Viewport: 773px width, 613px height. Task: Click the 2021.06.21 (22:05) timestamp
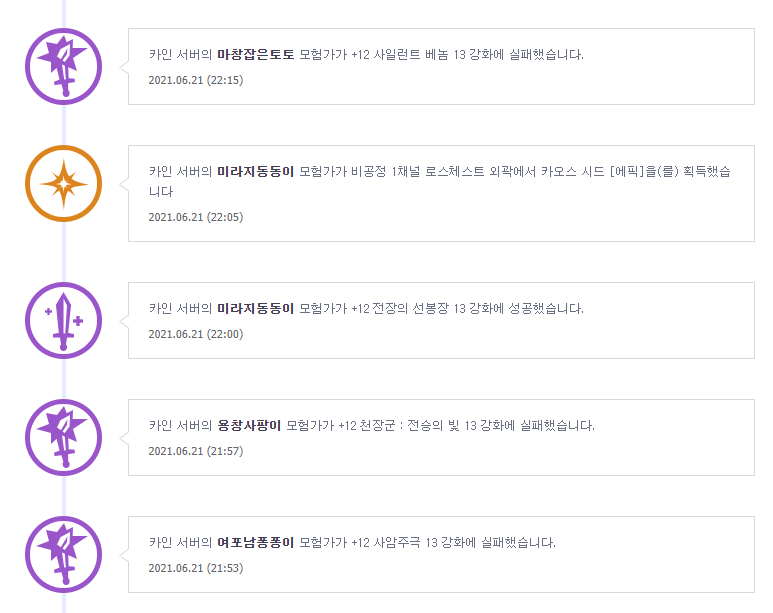pyautogui.click(x=196, y=217)
